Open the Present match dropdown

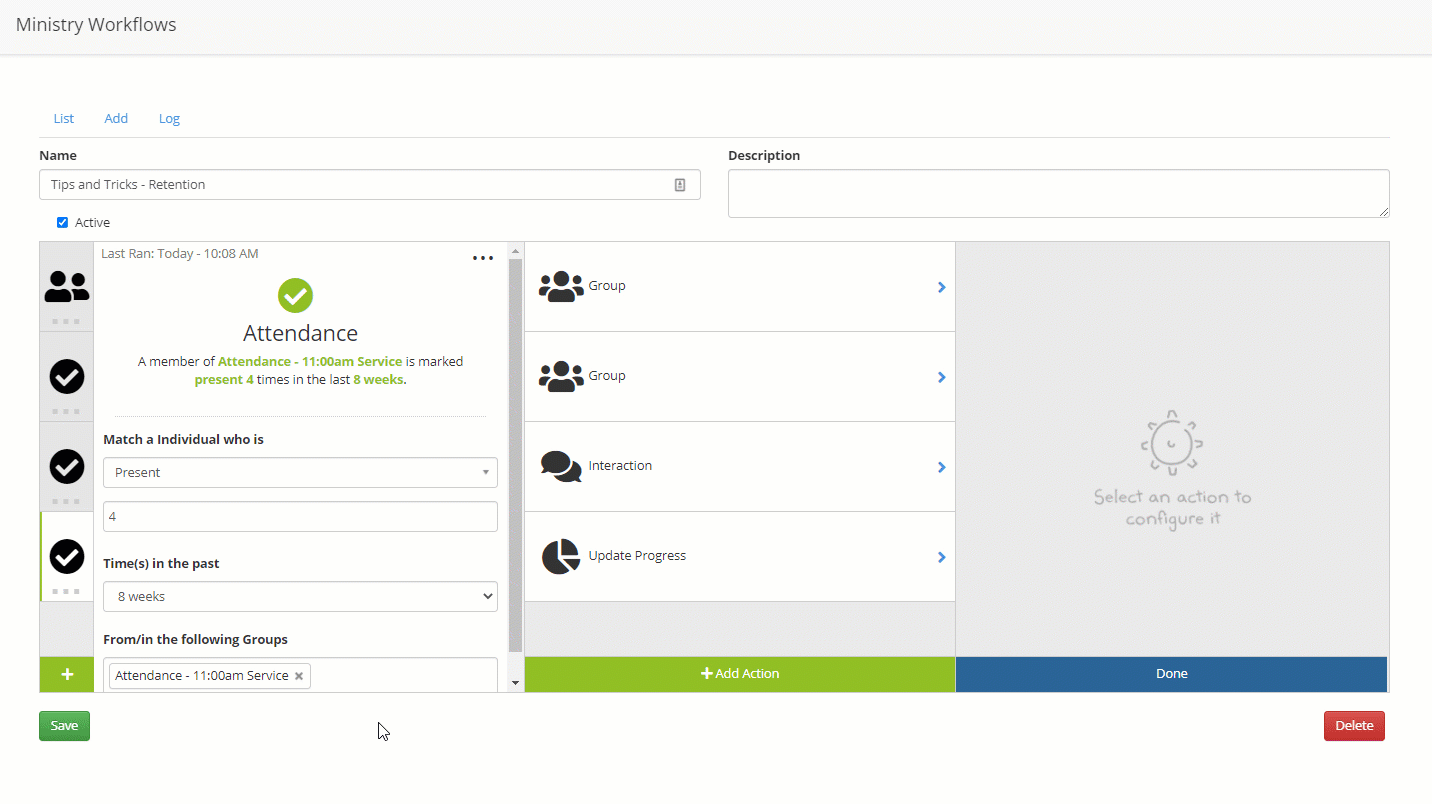(x=300, y=473)
